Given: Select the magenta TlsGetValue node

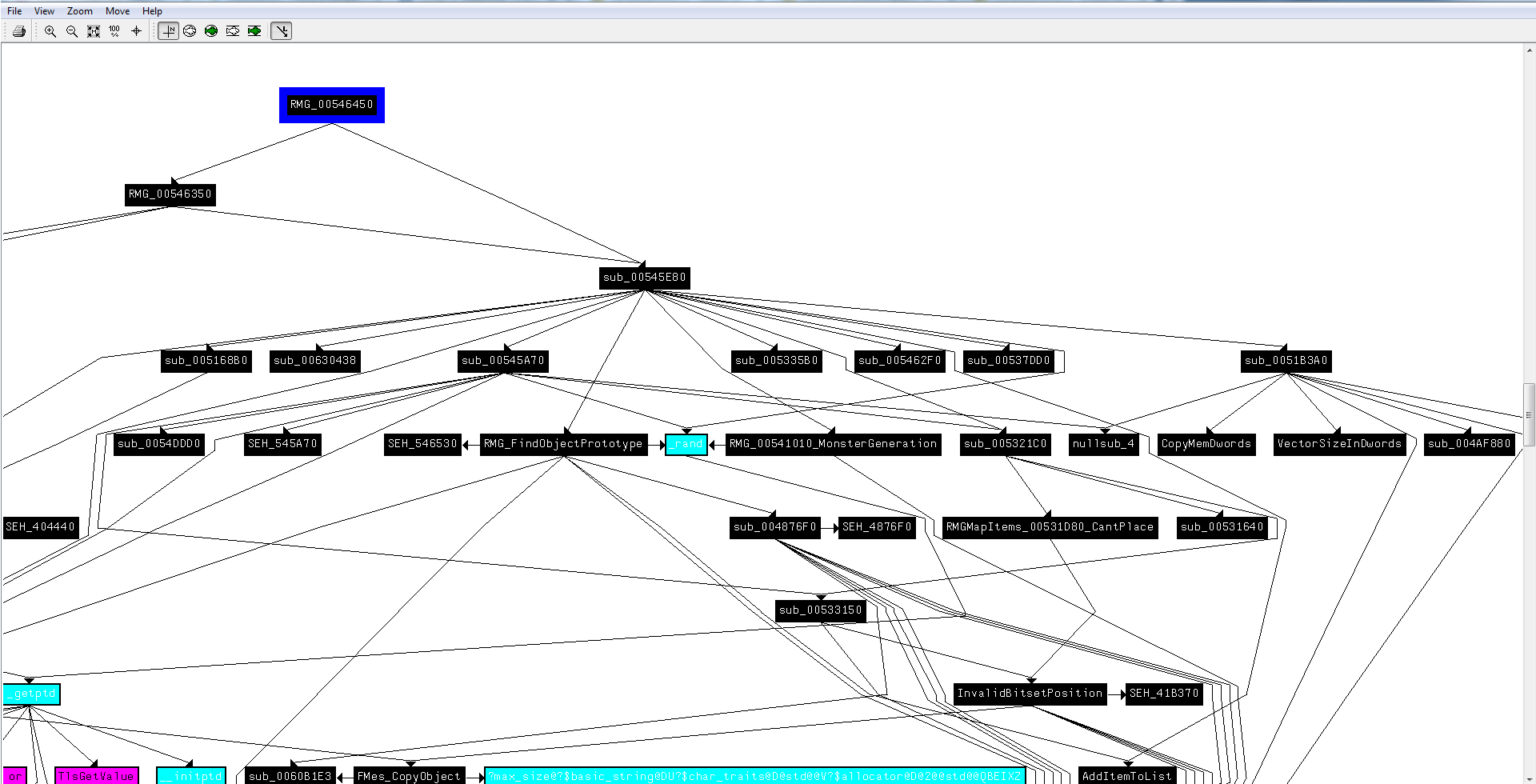Looking at the screenshot, I should tap(96, 776).
